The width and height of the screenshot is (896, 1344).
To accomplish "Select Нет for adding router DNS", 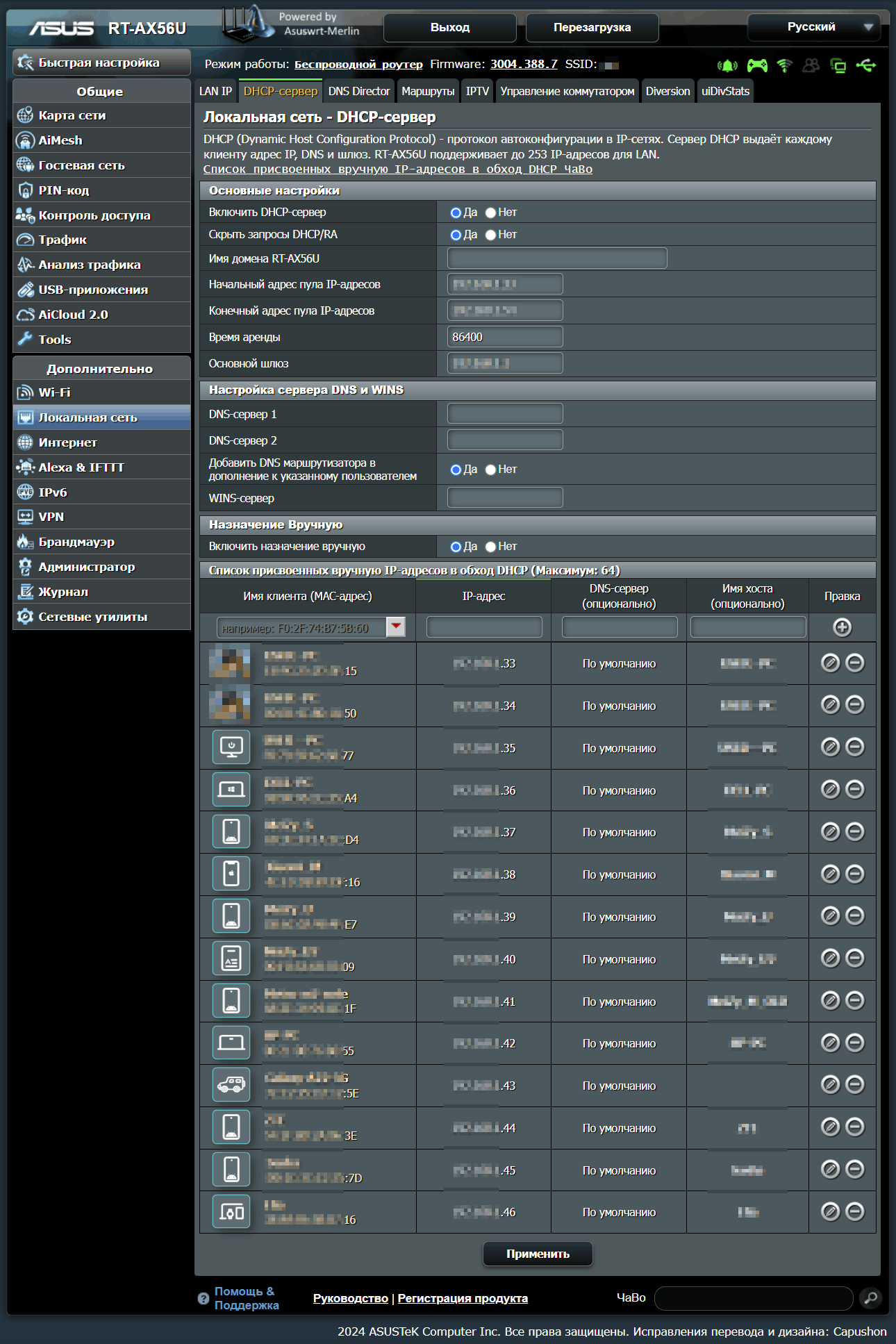I will tap(490, 470).
